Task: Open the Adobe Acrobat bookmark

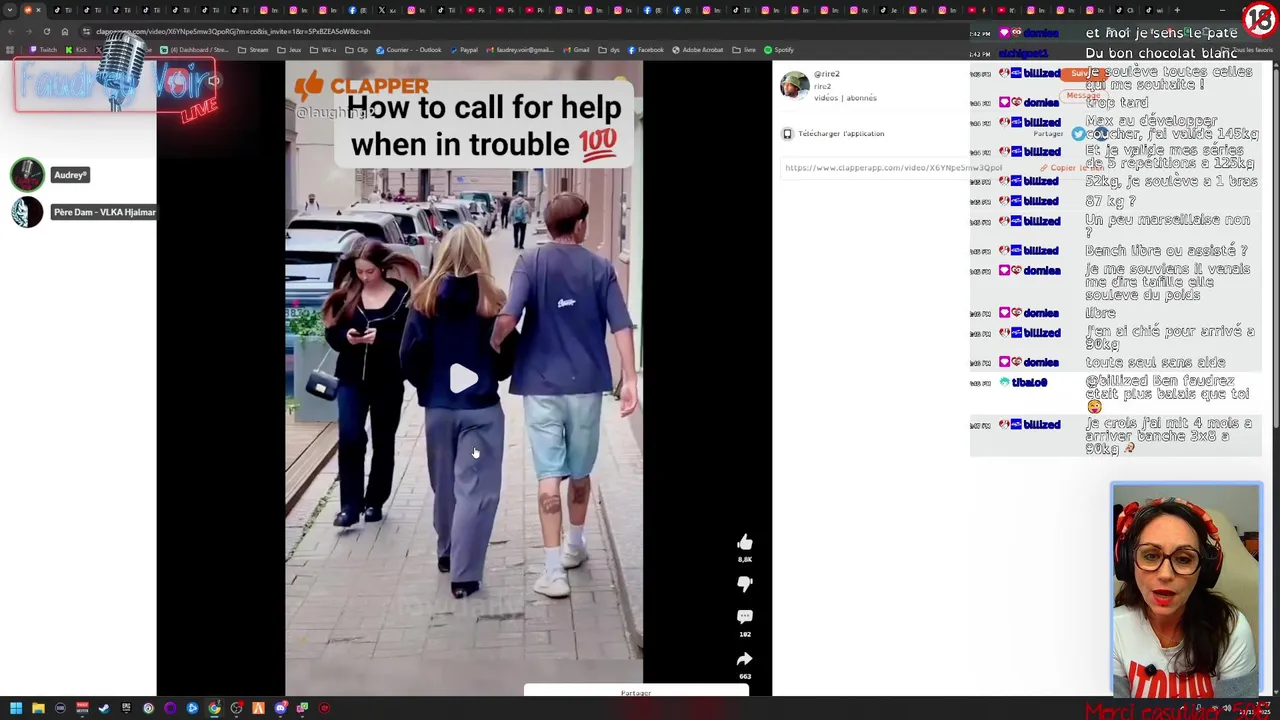Action: click(x=698, y=50)
